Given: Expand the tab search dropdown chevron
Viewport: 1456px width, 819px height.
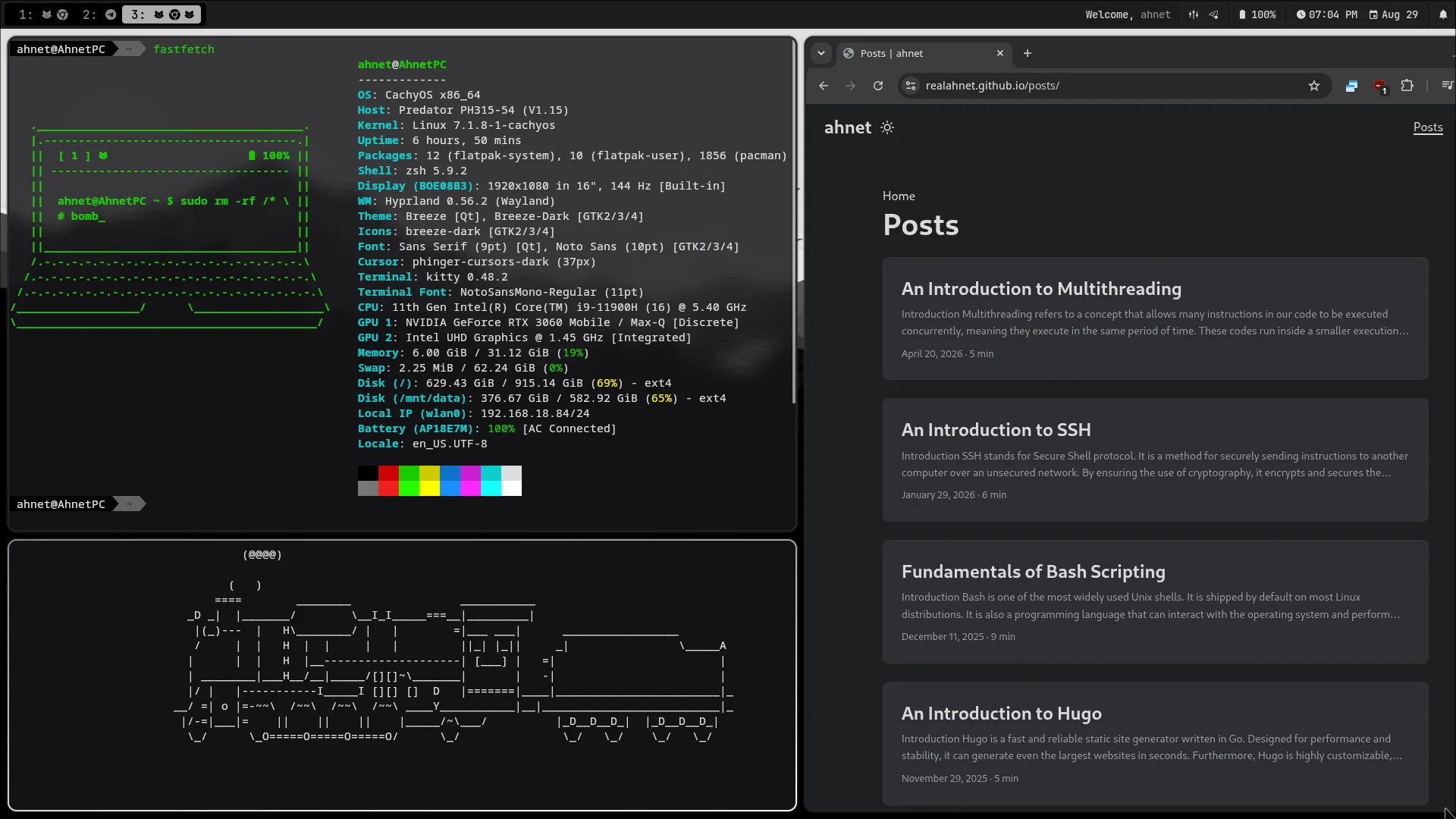Looking at the screenshot, I should pyautogui.click(x=821, y=53).
